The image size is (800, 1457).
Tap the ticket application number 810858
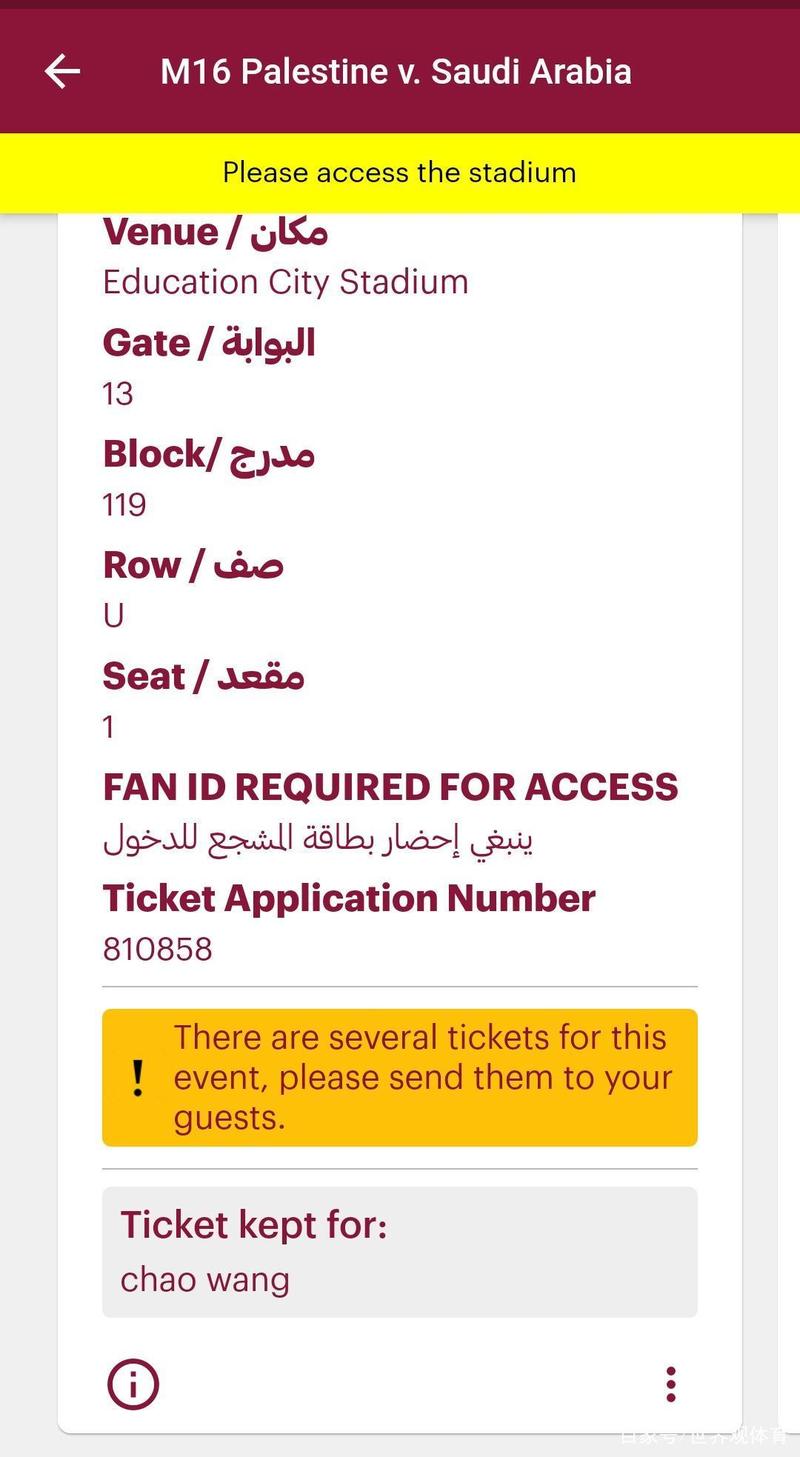click(158, 948)
